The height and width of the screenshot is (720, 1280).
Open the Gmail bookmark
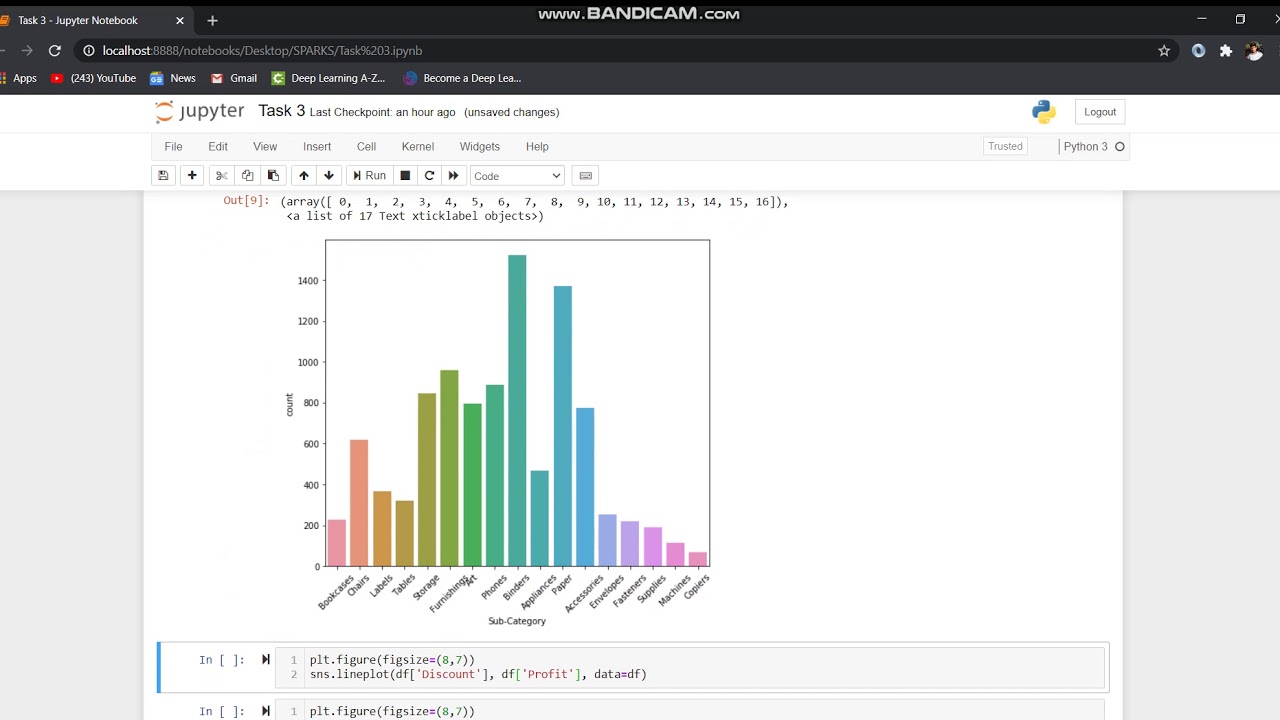pyautogui.click(x=233, y=78)
